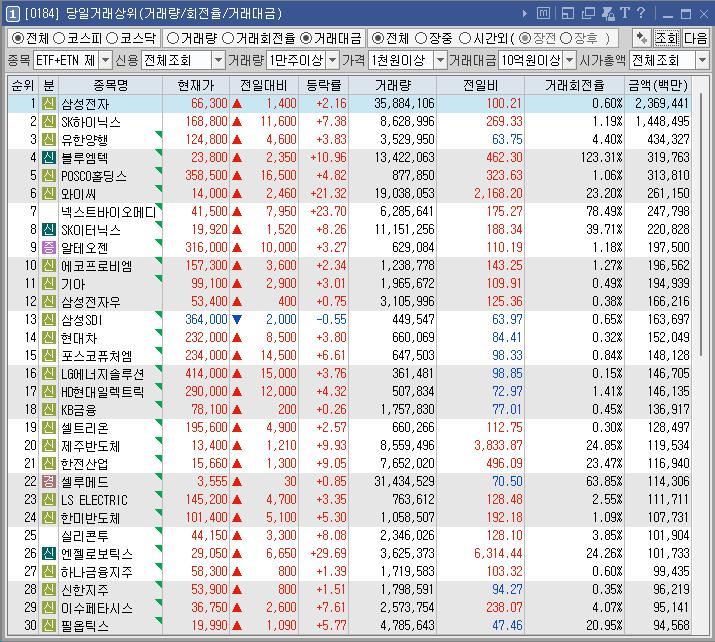Open the 거래대금 10억원이상 dropdown
The image size is (715, 642).
click(570, 60)
